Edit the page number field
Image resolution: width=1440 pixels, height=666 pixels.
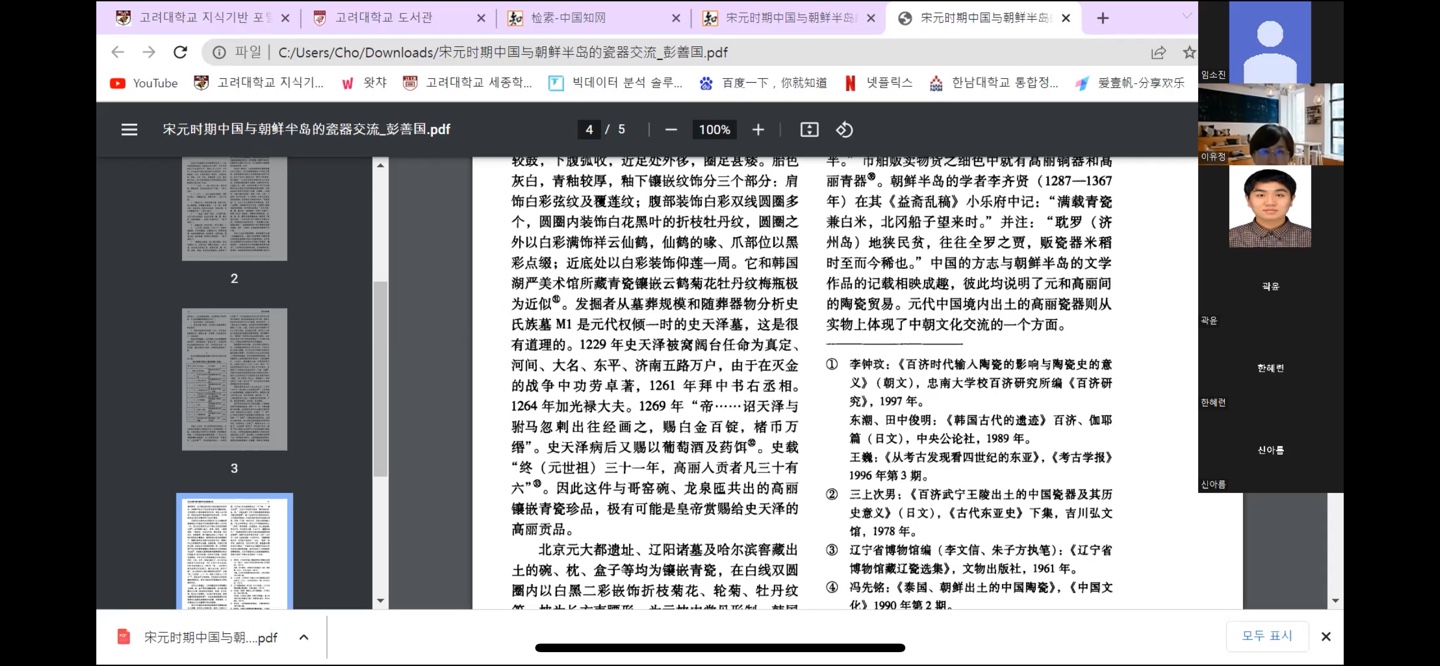pos(590,130)
